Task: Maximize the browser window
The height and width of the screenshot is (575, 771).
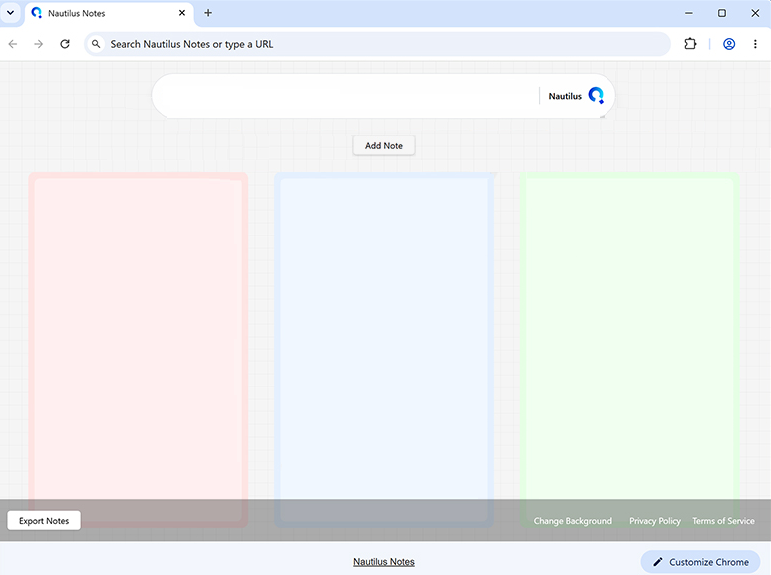Action: point(722,13)
